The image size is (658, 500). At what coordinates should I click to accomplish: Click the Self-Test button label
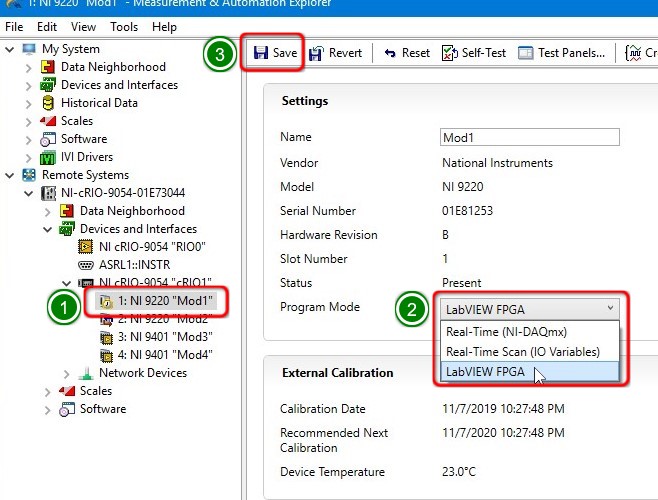[484, 53]
